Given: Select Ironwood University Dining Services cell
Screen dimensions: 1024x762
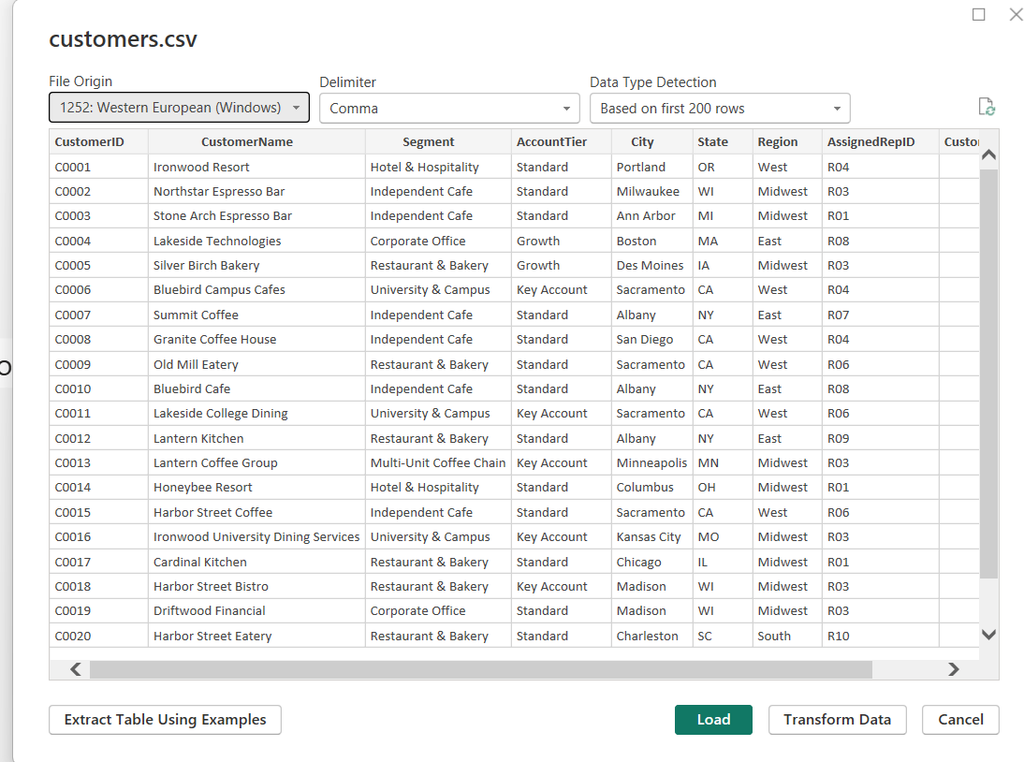Looking at the screenshot, I should [257, 537].
